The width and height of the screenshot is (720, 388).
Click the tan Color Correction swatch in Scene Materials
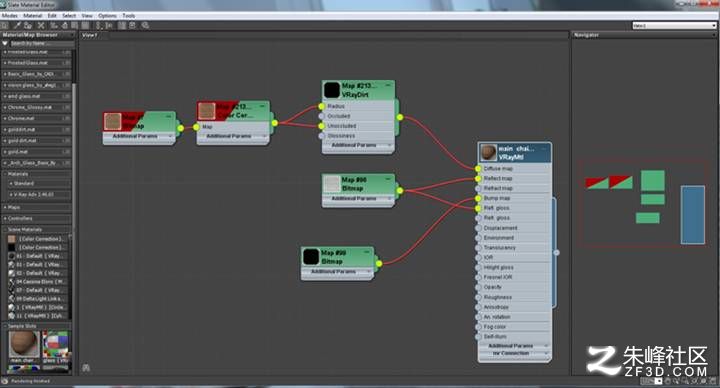[11, 239]
